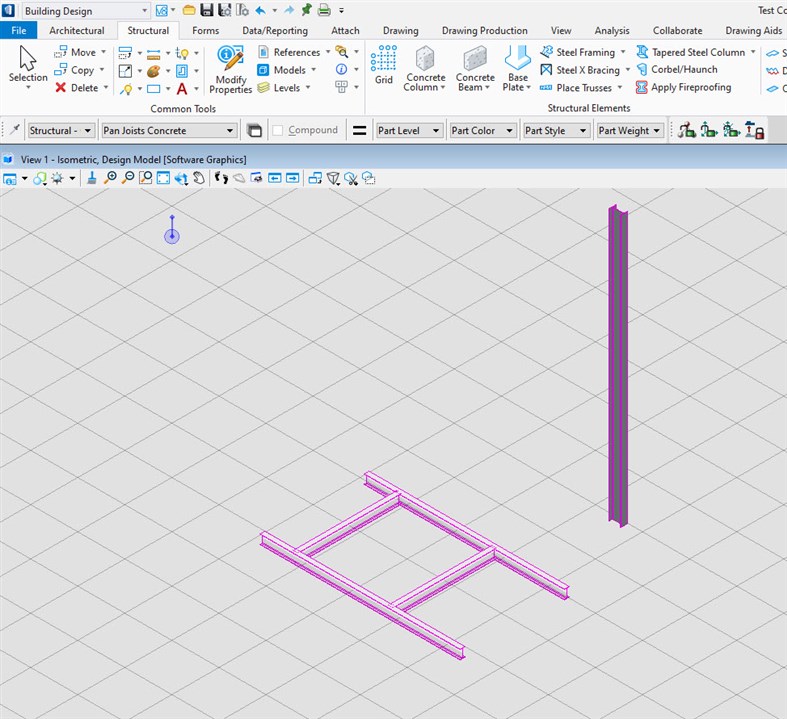Viewport: 787px width, 719px height.
Task: Click the catalog window button beside Compound
Action: tap(254, 130)
